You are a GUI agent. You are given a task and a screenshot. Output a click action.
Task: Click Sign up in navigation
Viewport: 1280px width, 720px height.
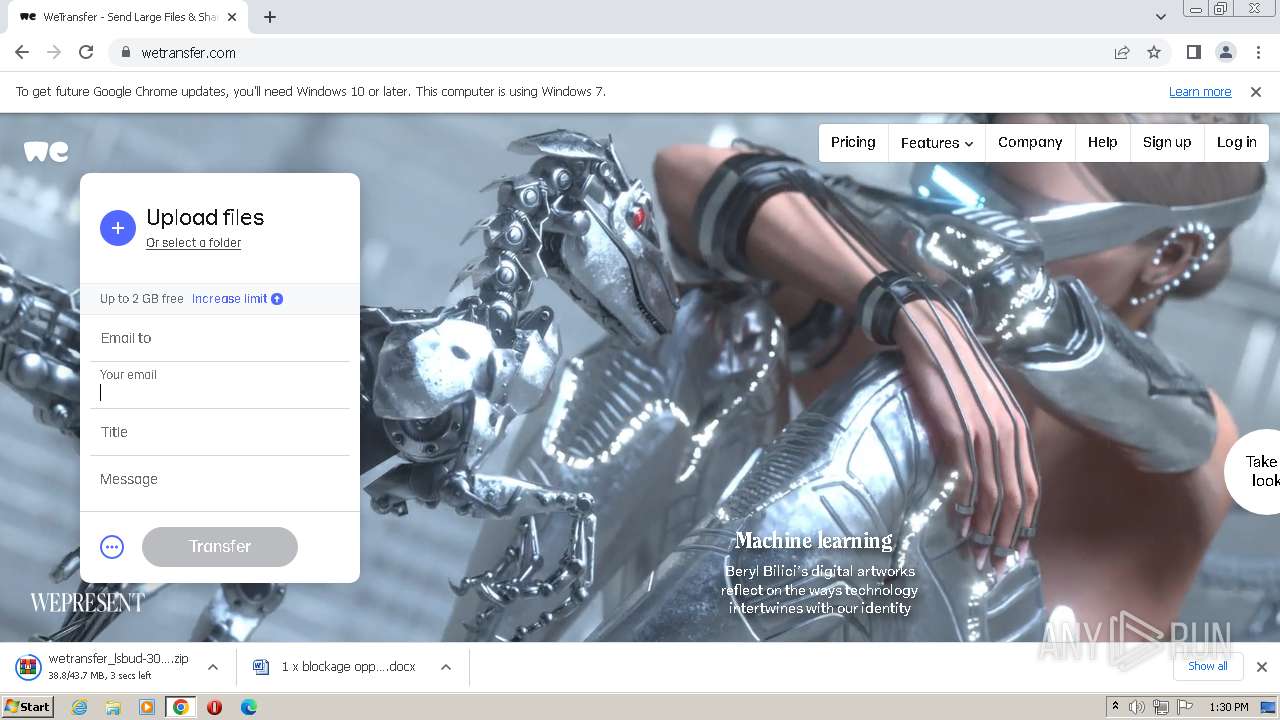[x=1167, y=143]
